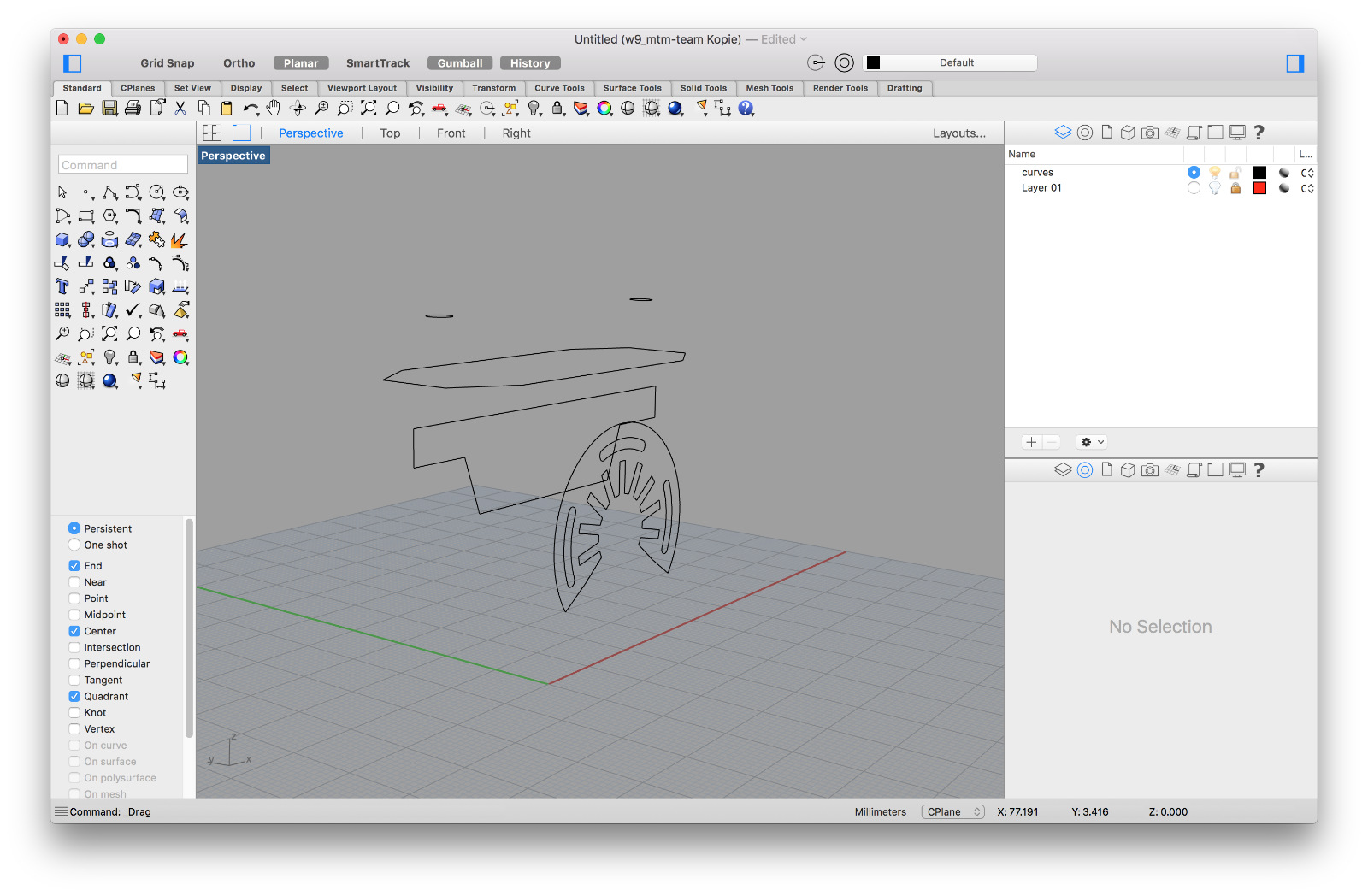Open the Default layer dropdown in title bar
The height and width of the screenshot is (896, 1368).
coord(957,63)
